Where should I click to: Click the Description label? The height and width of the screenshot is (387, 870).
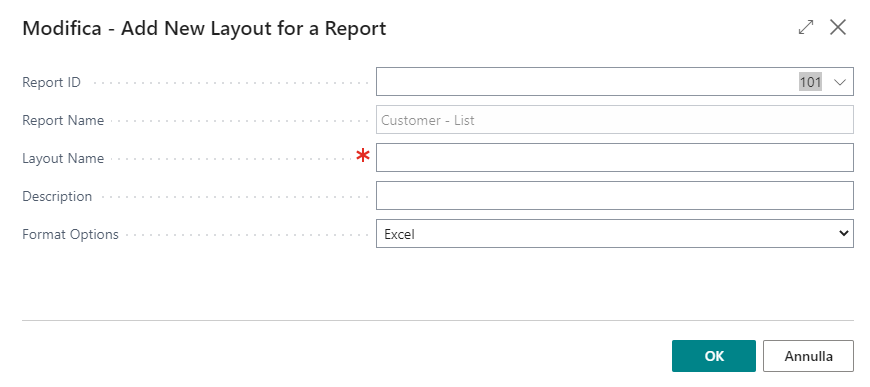57,196
